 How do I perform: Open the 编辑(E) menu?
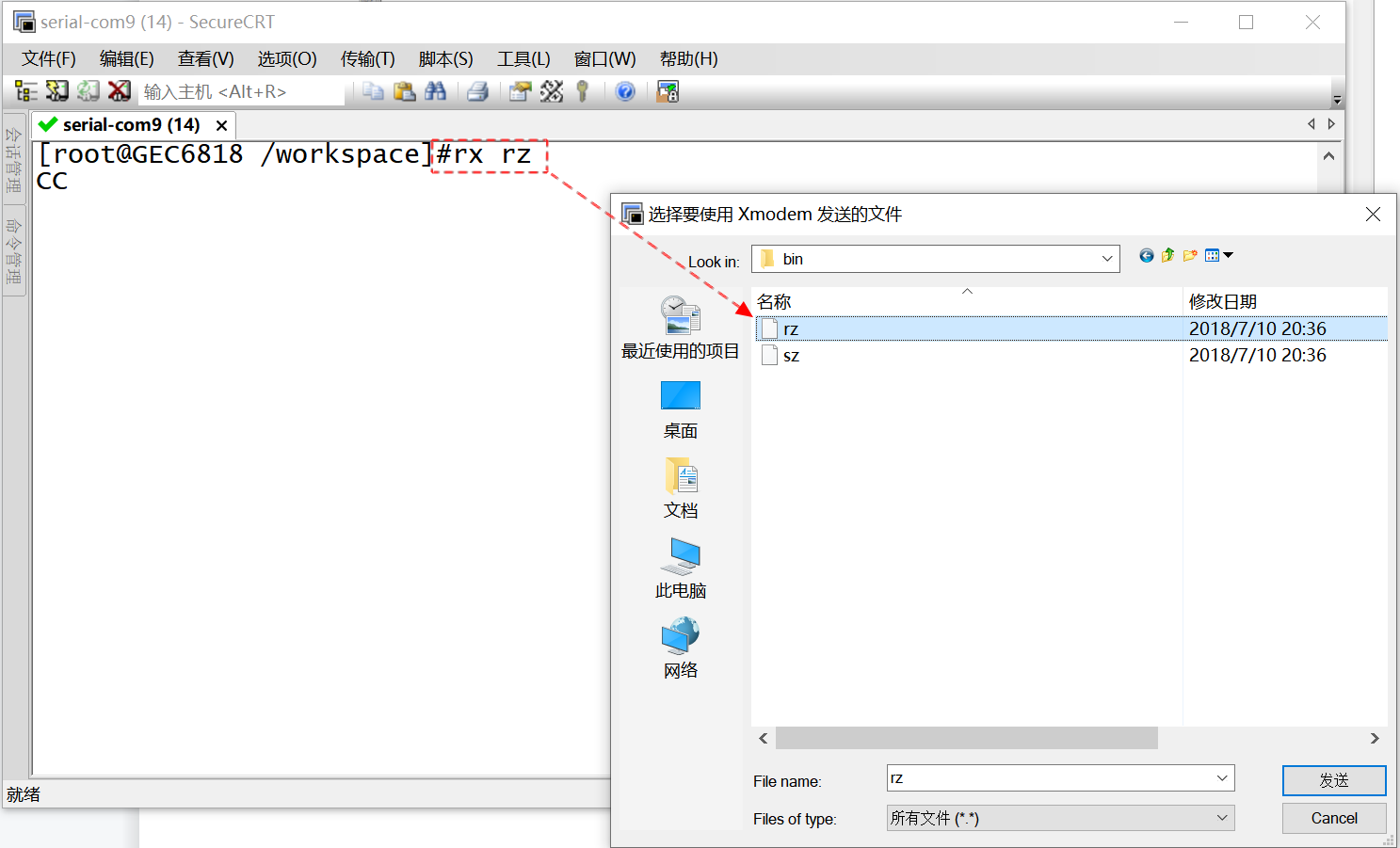[x=127, y=58]
